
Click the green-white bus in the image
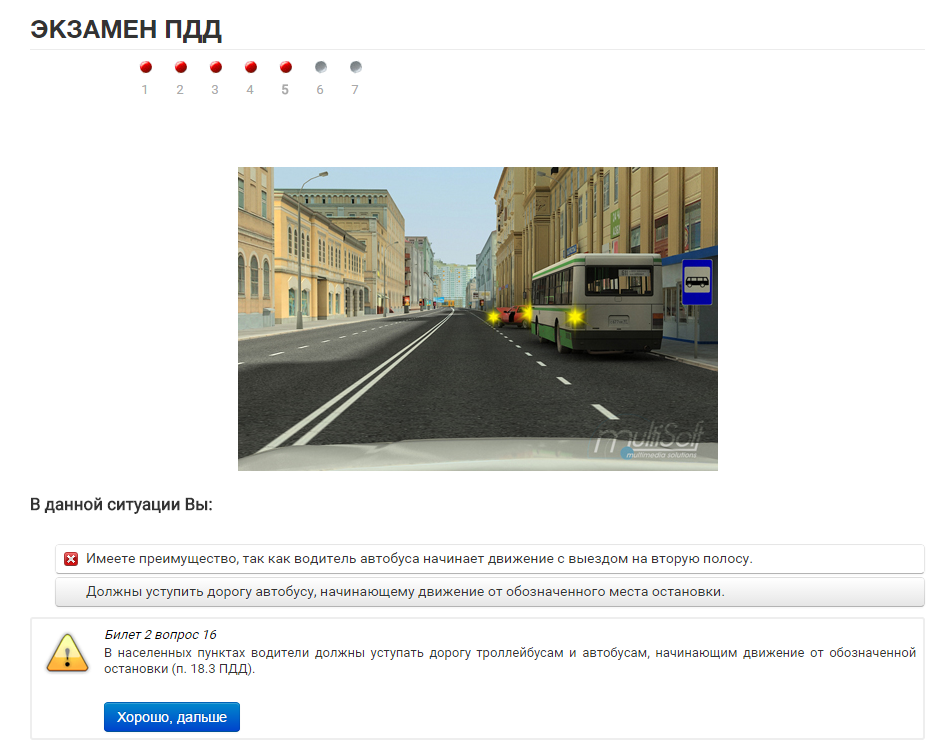point(594,301)
